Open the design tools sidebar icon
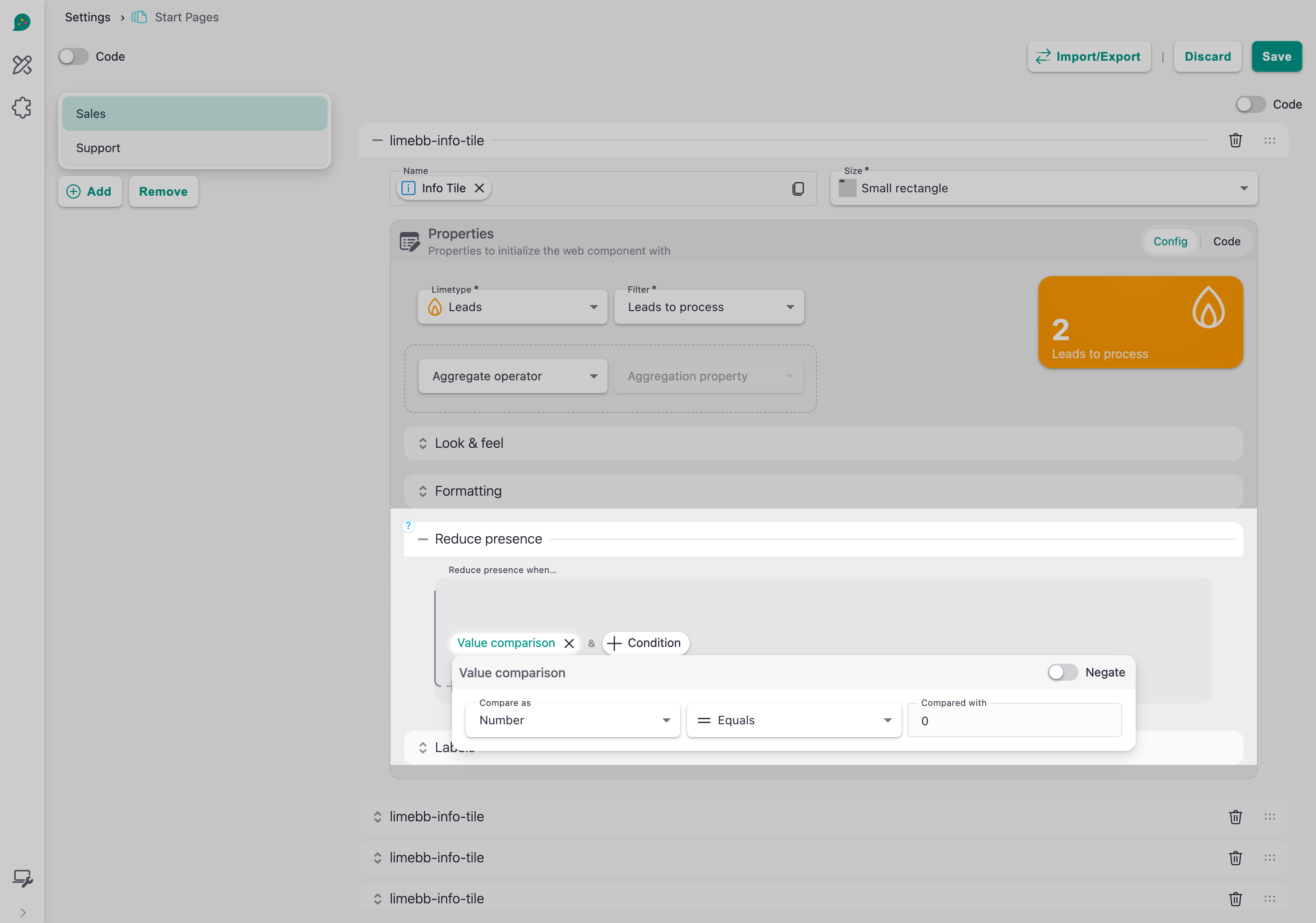 22,65
